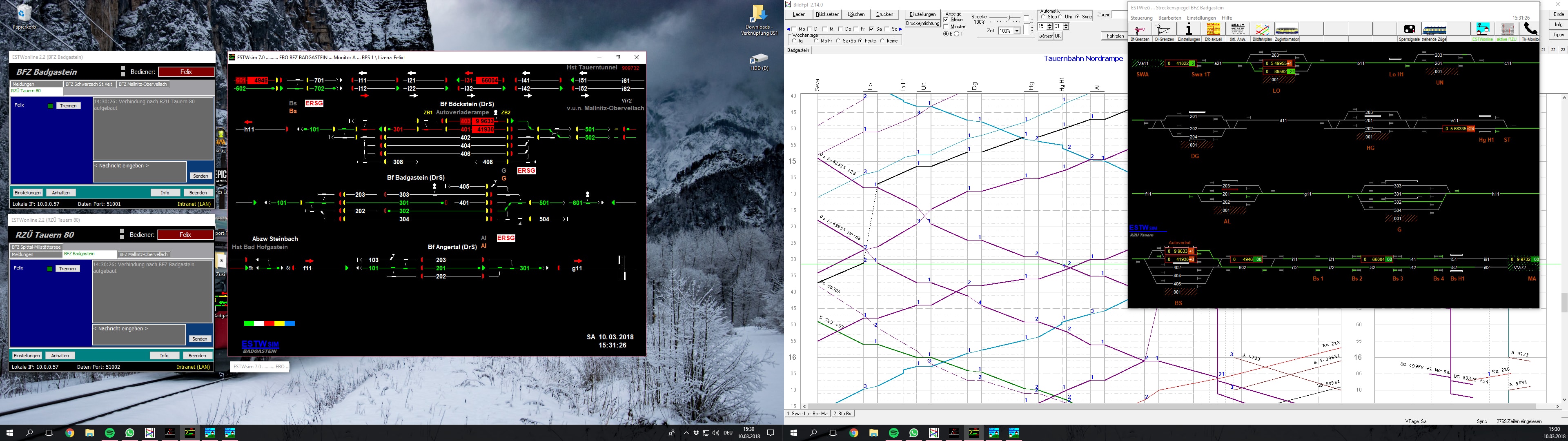This screenshot has height=441, width=1568.
Task: Open Downloads shortcut on desktop
Action: [759, 21]
